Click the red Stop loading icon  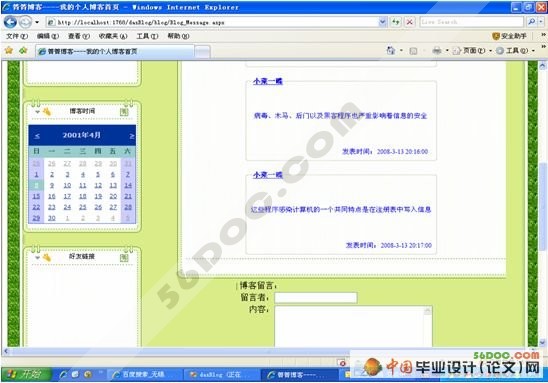409,22
